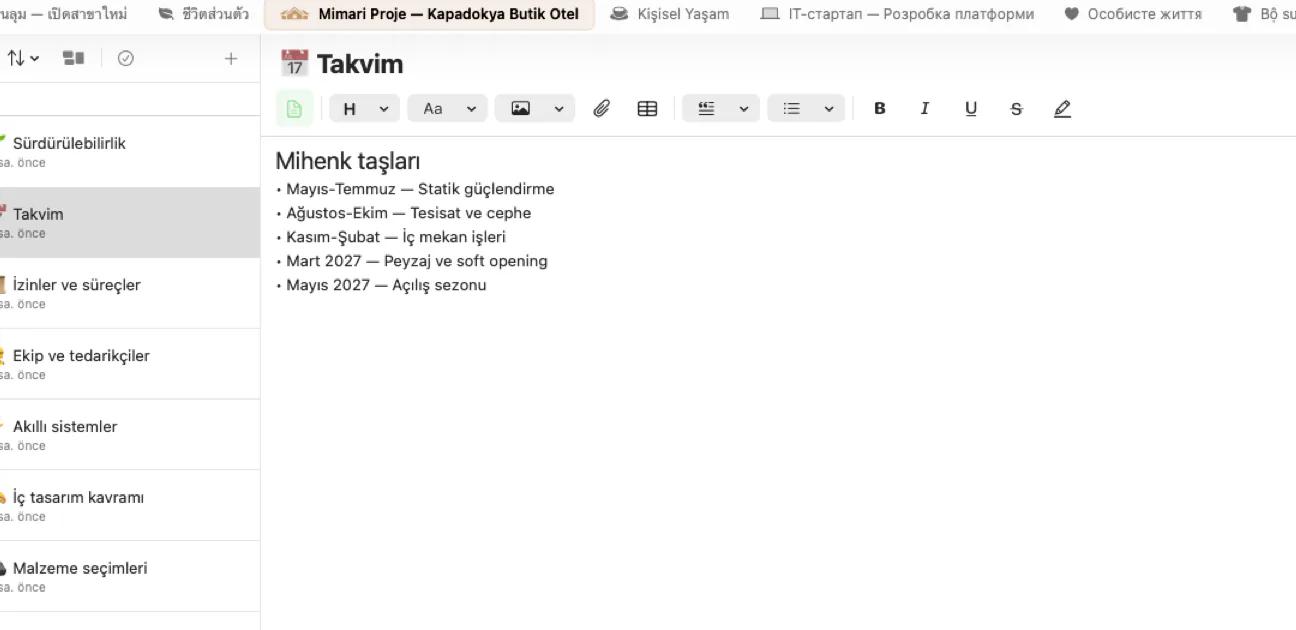This screenshot has height=630, width=1296.
Task: Toggle bold formatting
Action: point(880,109)
